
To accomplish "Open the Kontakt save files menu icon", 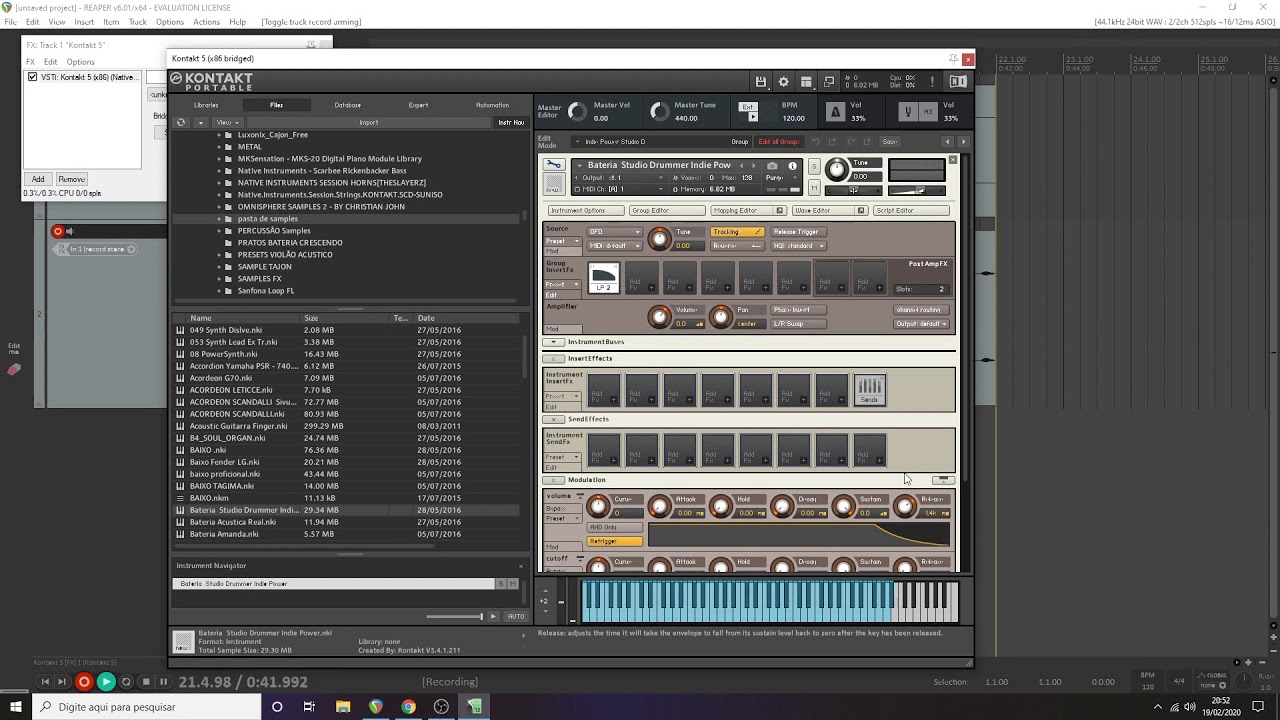I will pos(761,82).
